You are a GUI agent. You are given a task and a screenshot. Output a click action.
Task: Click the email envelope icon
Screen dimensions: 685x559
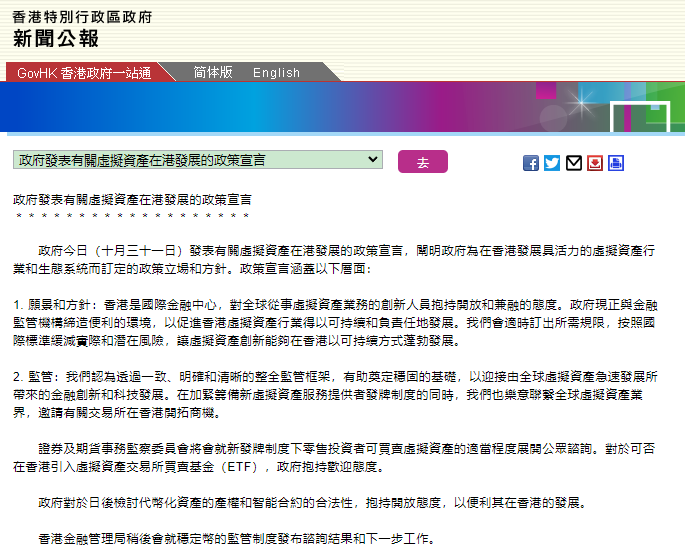pos(574,163)
